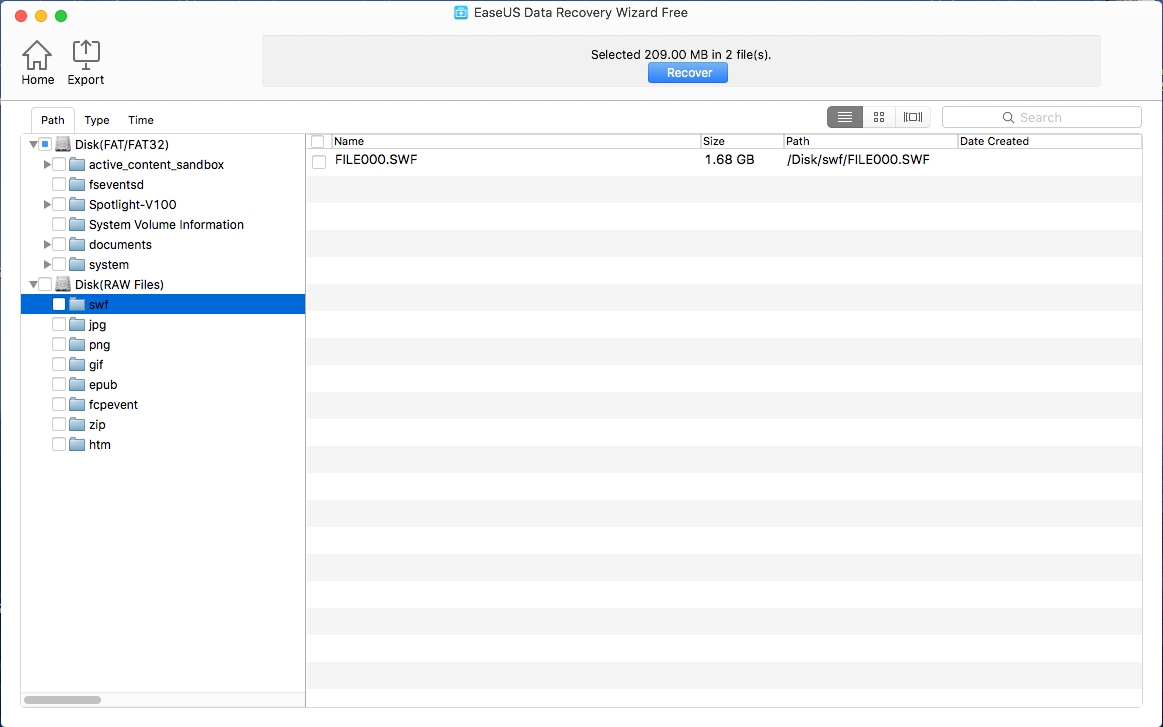Expand the documents folder arrow

tap(47, 244)
